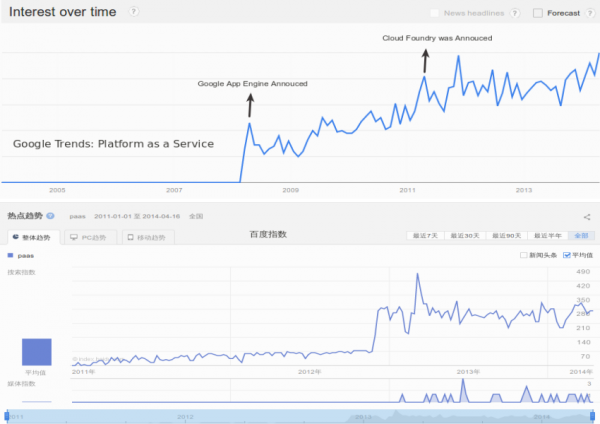Click the paas legend color square
Image resolution: width=600 pixels, height=424 pixels.
pos(10,255)
